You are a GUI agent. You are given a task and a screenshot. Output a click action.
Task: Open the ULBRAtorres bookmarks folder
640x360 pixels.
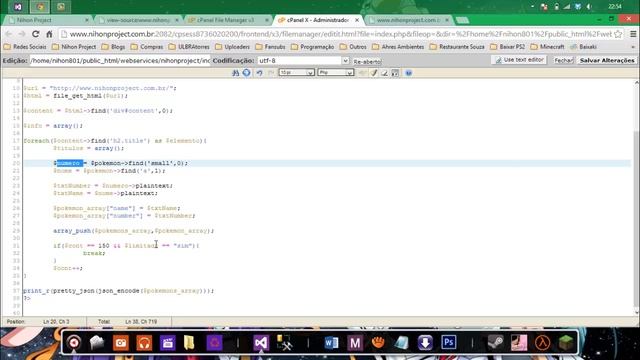189,47
